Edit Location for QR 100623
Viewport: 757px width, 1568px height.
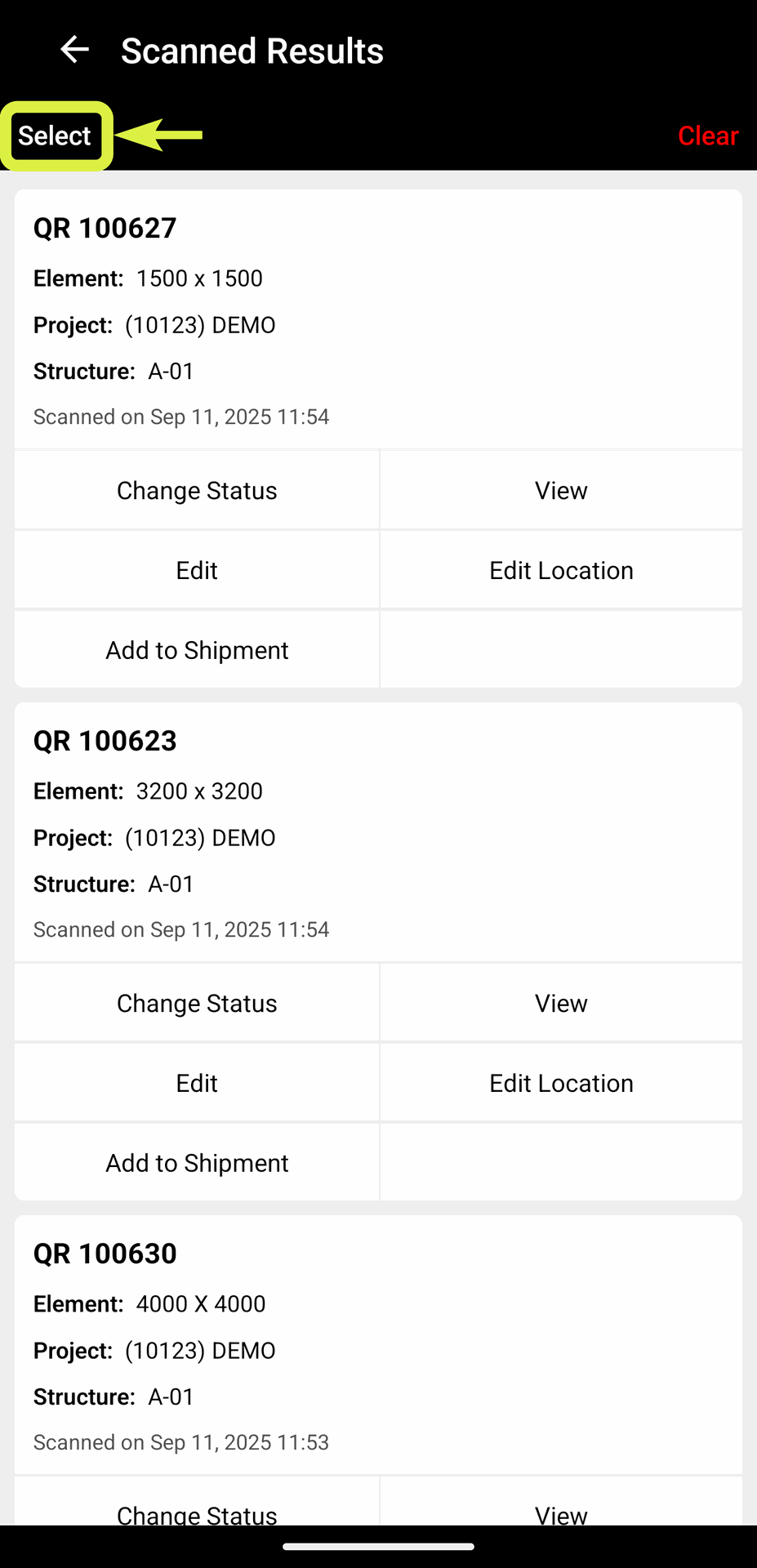point(561,1083)
